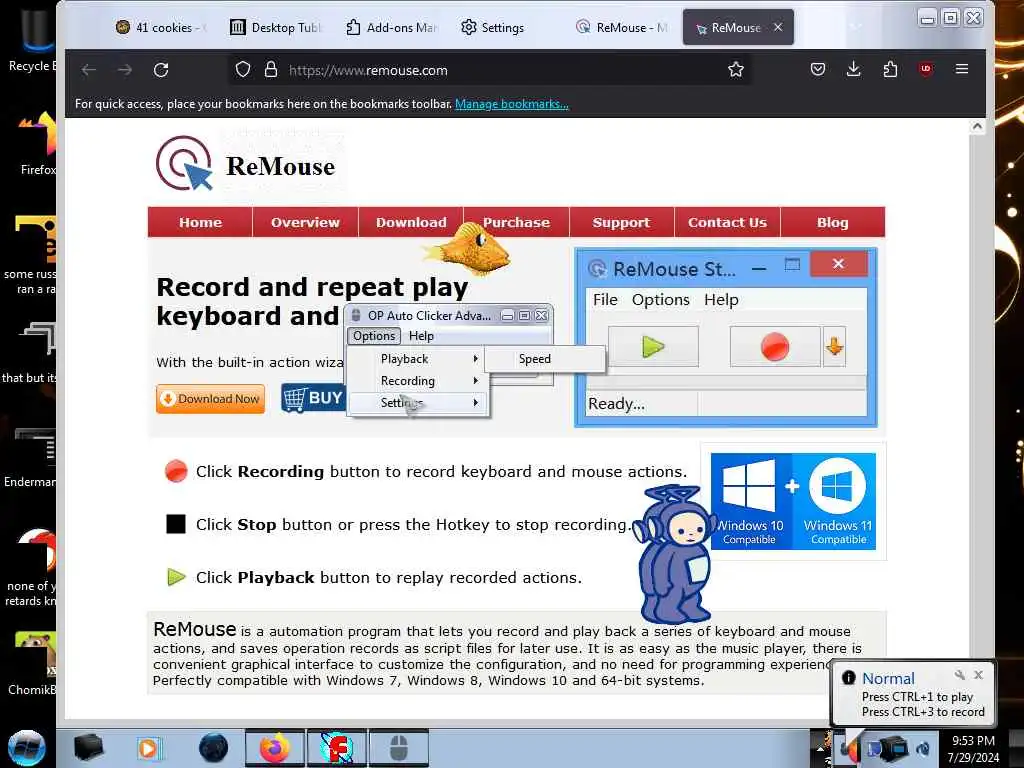Switch to the Add-ons Manager tab
This screenshot has width=1024, height=768.
coord(391,27)
